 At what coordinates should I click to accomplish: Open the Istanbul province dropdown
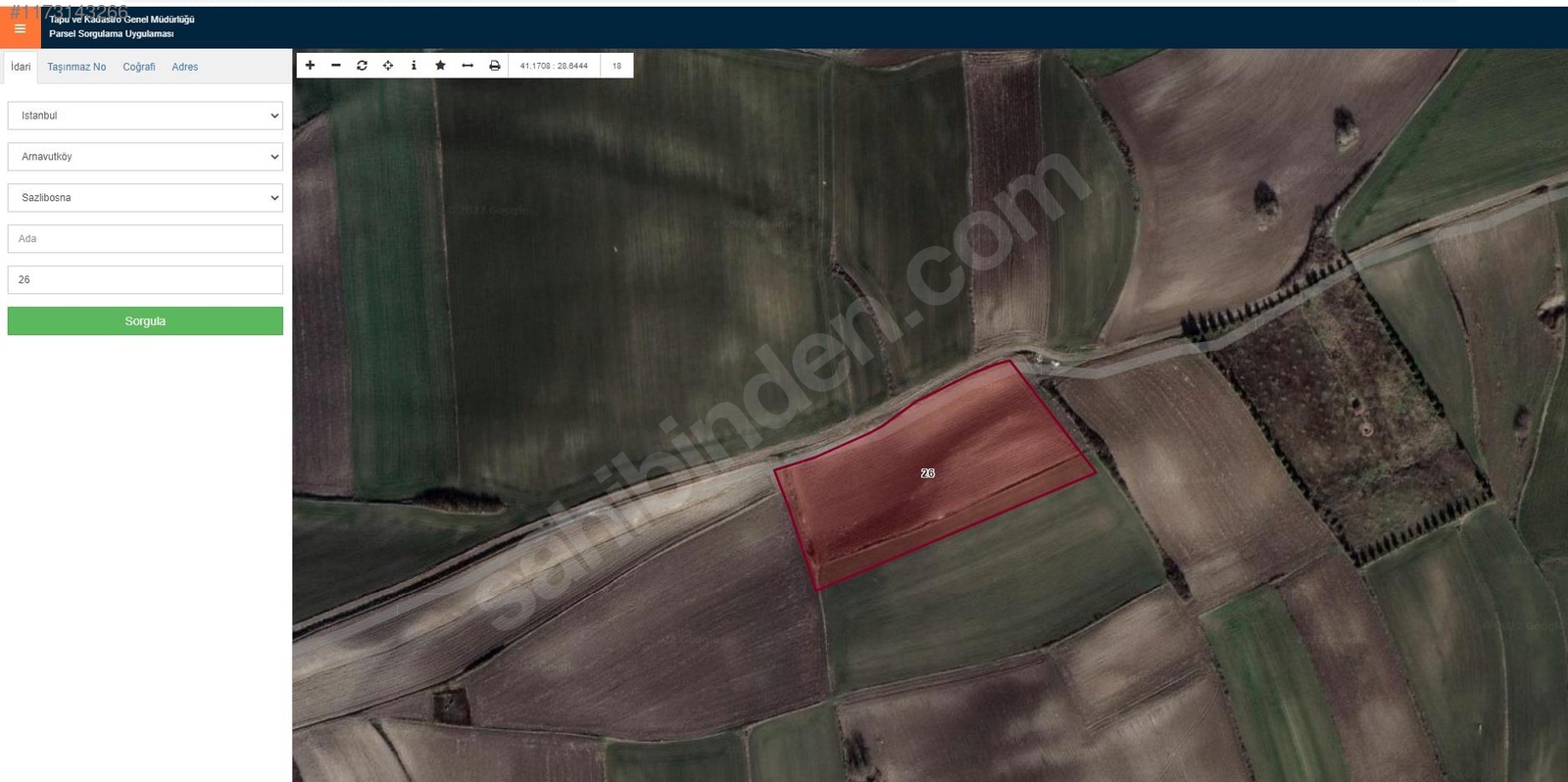[x=145, y=116]
